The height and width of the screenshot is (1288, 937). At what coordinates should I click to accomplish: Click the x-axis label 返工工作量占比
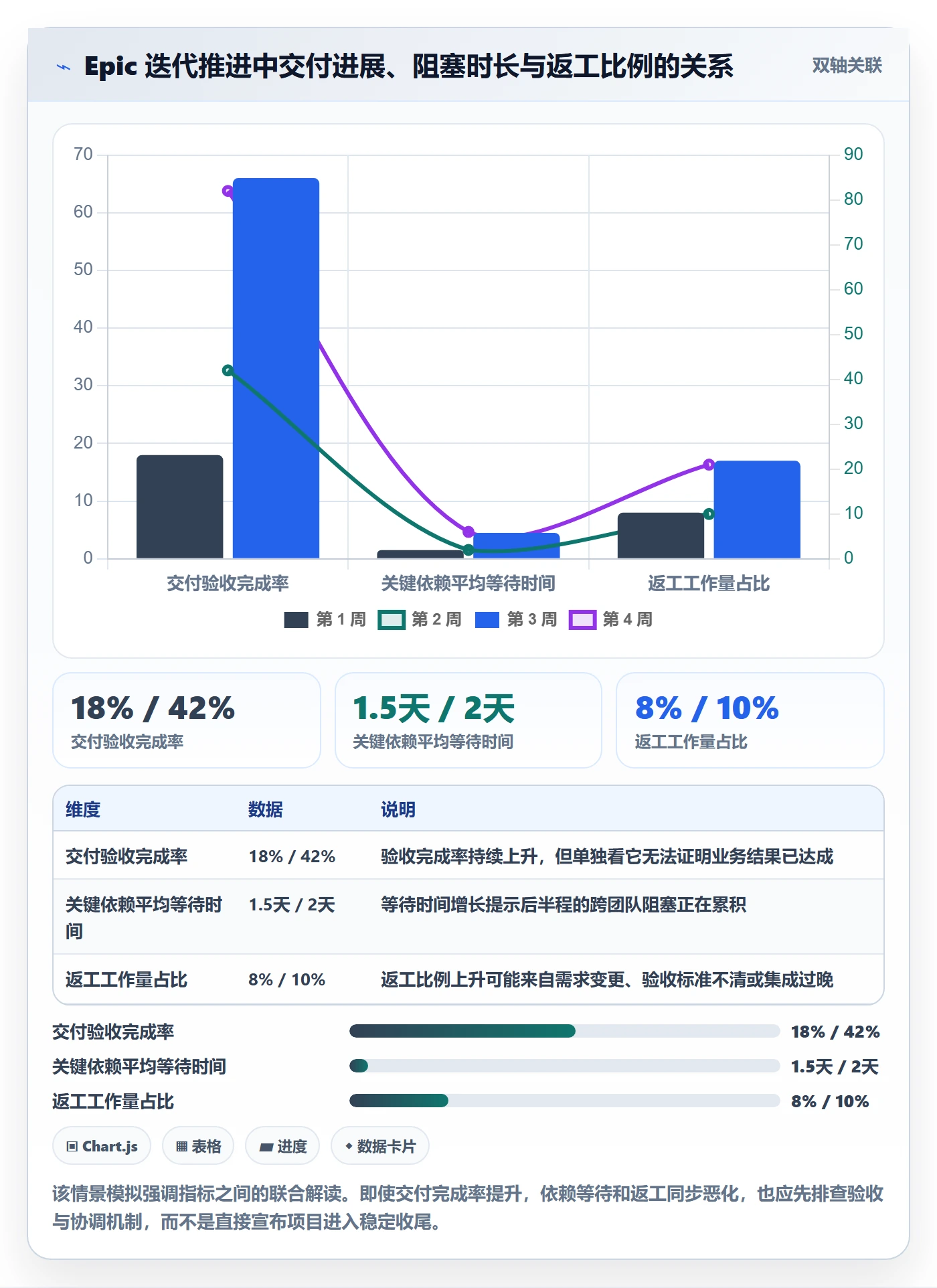(709, 584)
